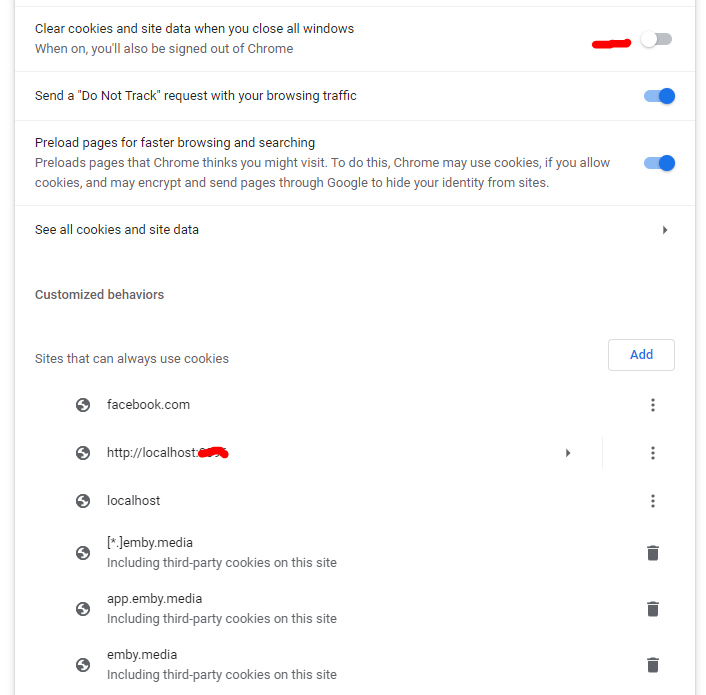Enable clear cookies when closing all windows

657,39
